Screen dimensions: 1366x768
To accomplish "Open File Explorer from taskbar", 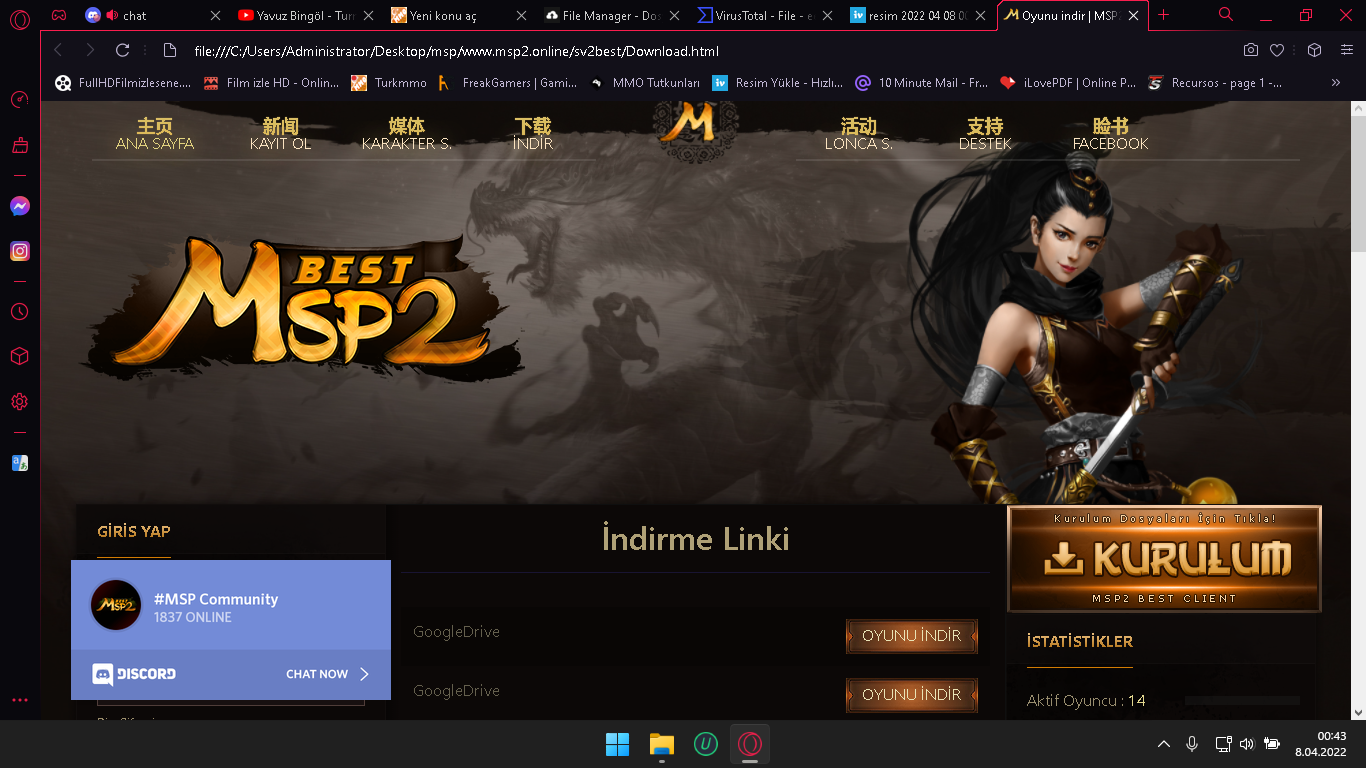I will [x=661, y=744].
